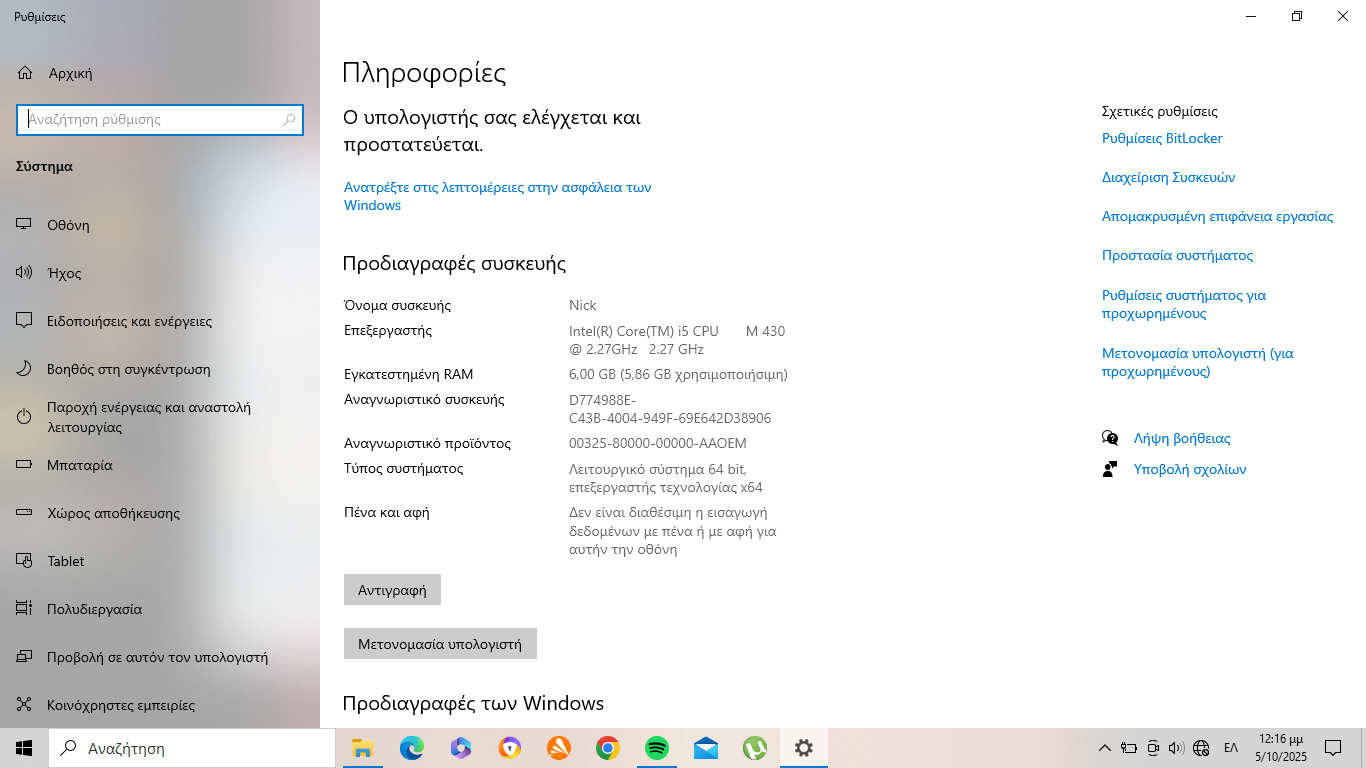Click the magnifier icon in the settings search box

click(290, 120)
